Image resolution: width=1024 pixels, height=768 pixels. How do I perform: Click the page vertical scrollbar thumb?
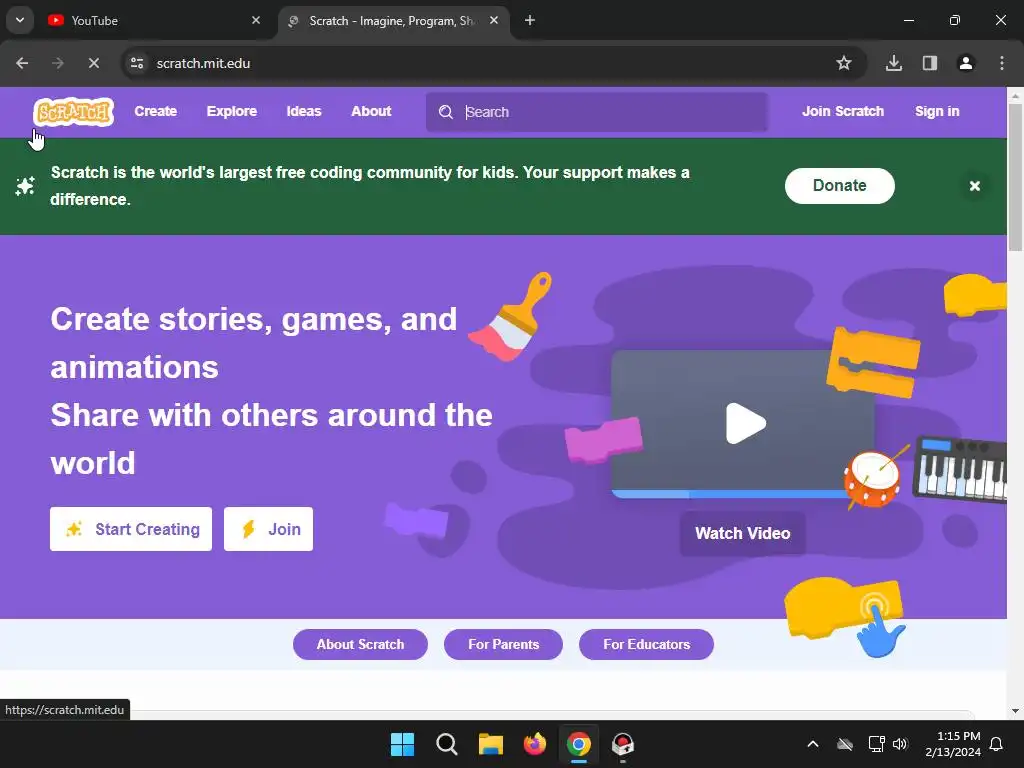point(1015,178)
